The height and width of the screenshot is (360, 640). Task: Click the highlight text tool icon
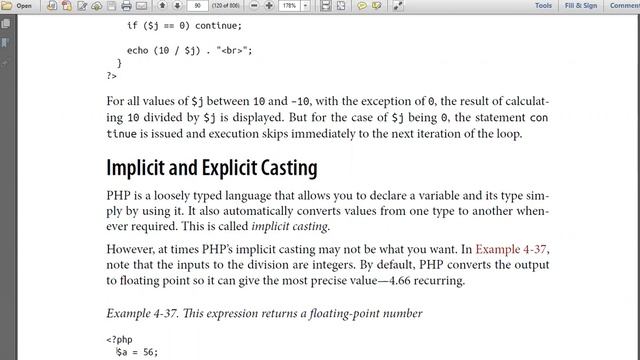(x=377, y=6)
